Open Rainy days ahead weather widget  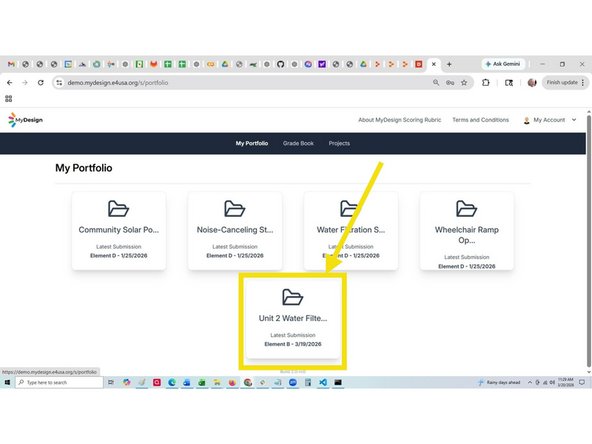point(499,382)
